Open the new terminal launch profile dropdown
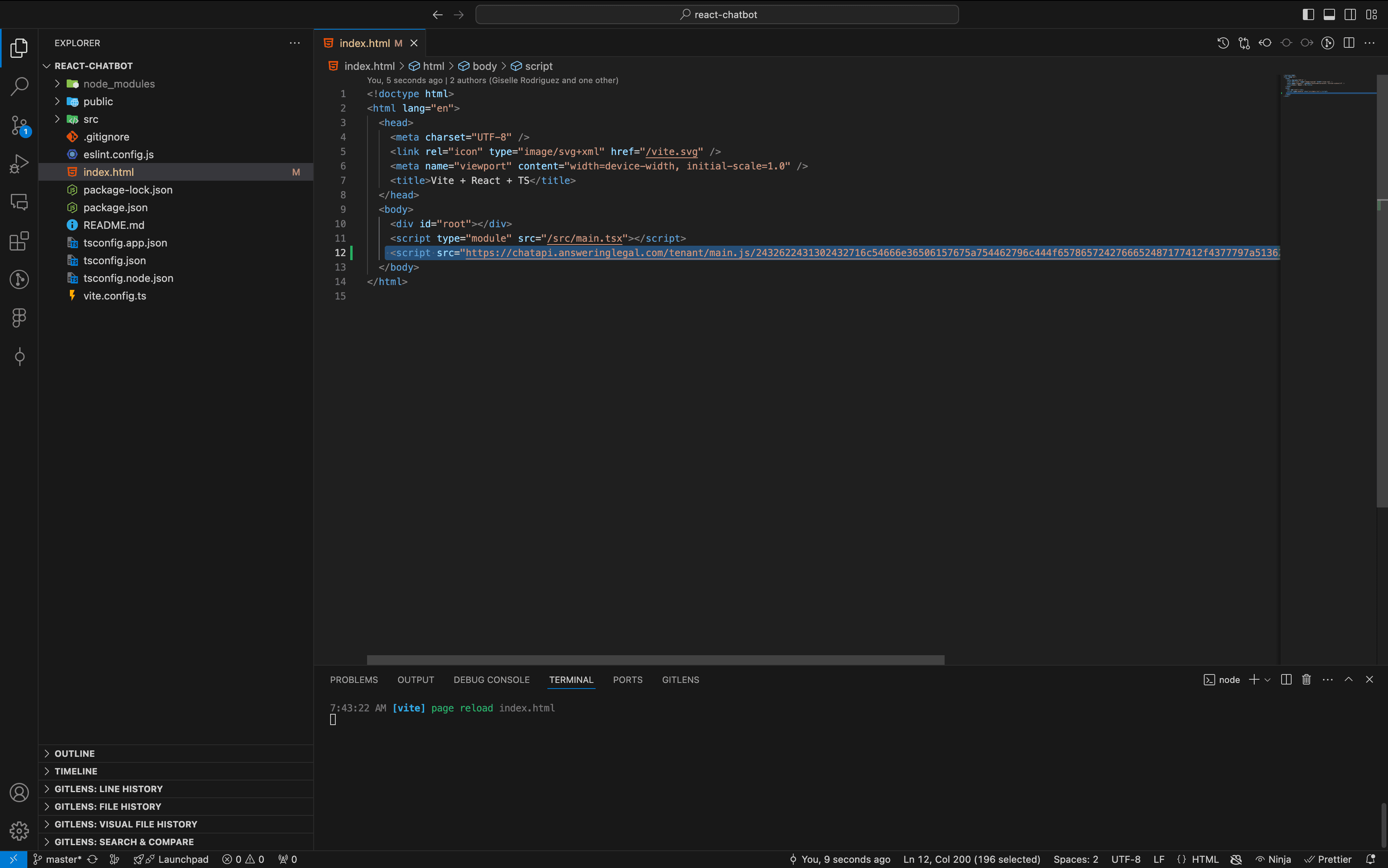This screenshot has height=868, width=1388. pyautogui.click(x=1268, y=680)
